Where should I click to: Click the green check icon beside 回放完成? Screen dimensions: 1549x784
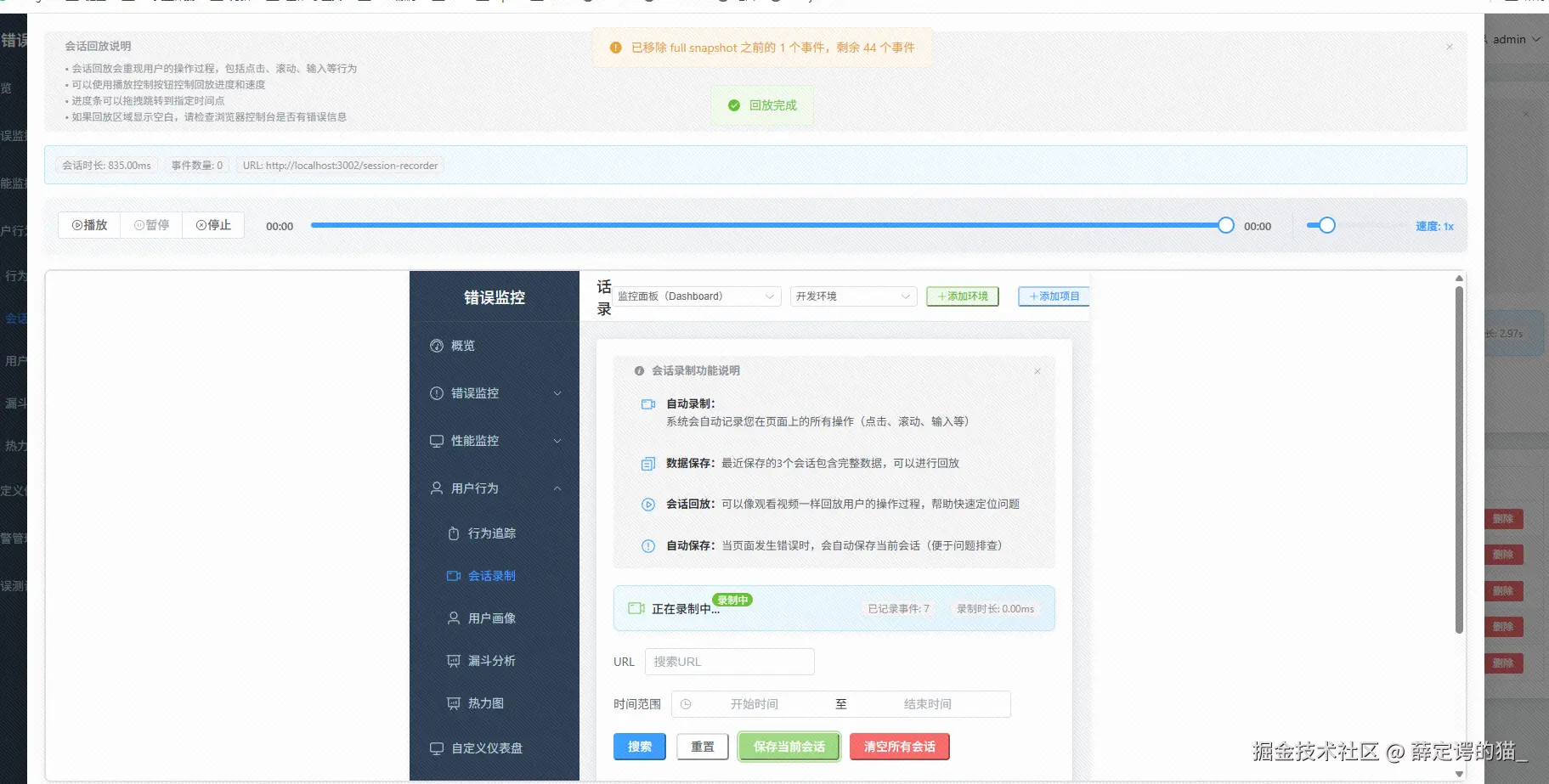pos(734,105)
